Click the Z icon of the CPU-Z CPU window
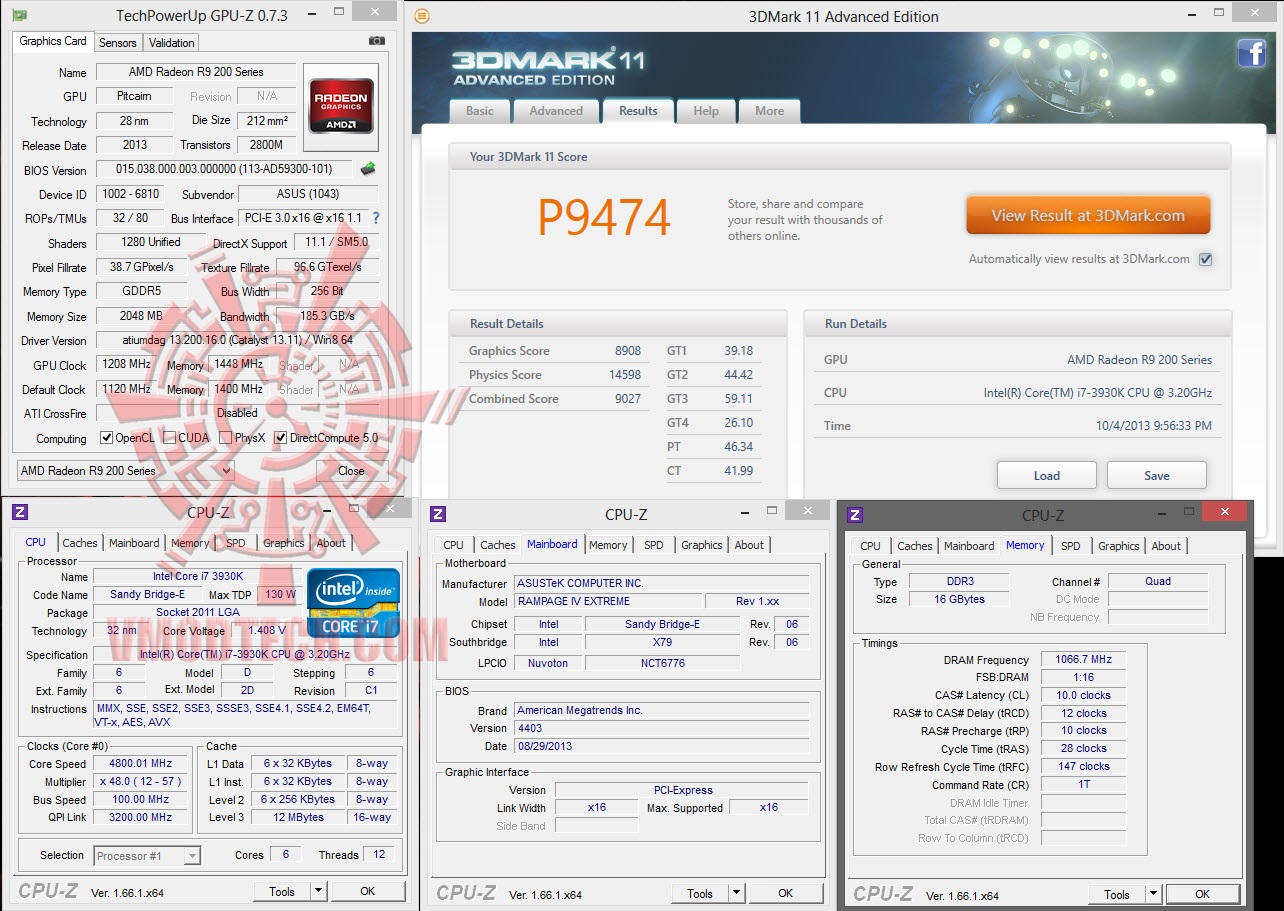This screenshot has width=1284, height=911. tap(20, 512)
